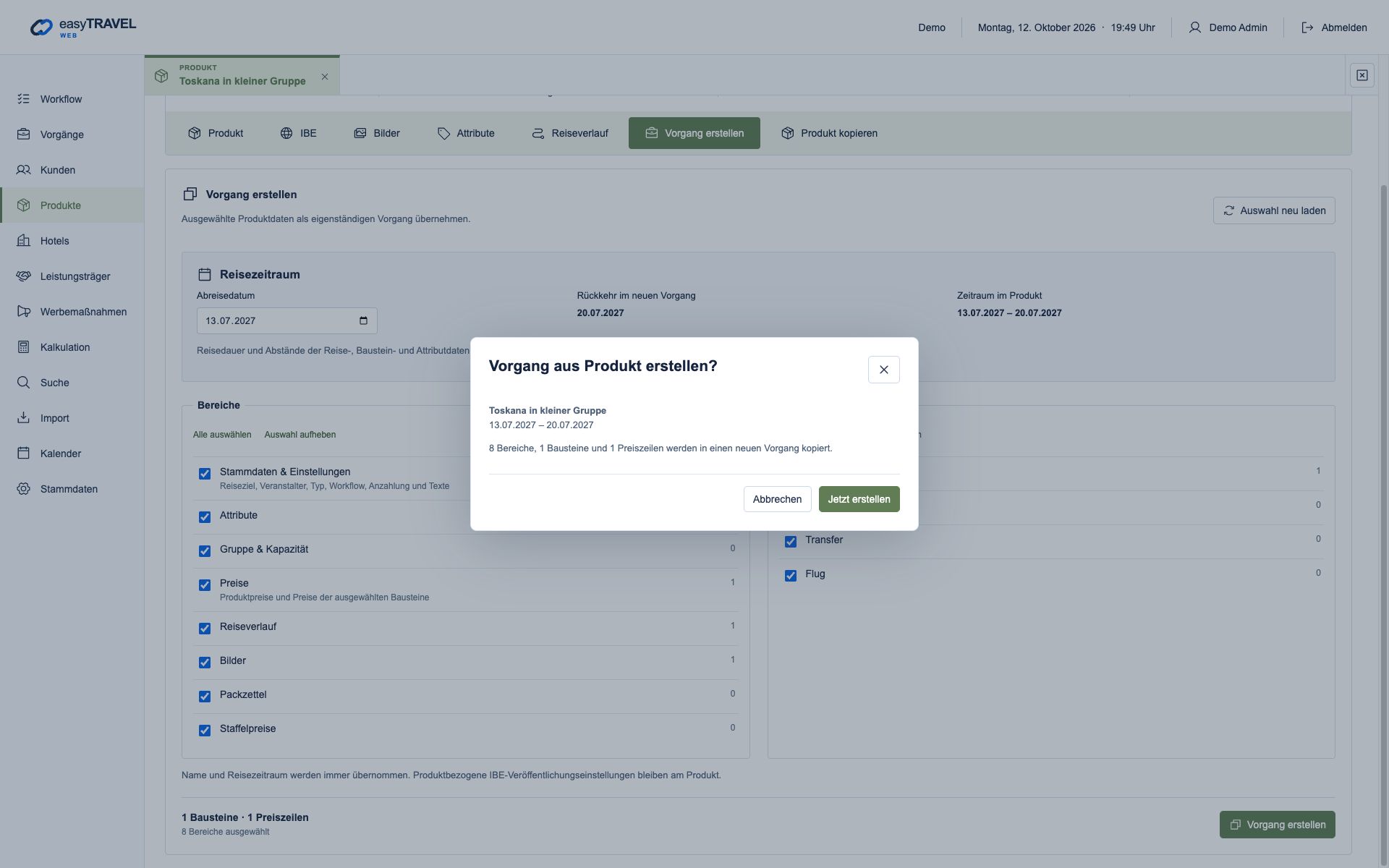Open the Workflow icon in sidebar
1389x868 pixels.
23,99
